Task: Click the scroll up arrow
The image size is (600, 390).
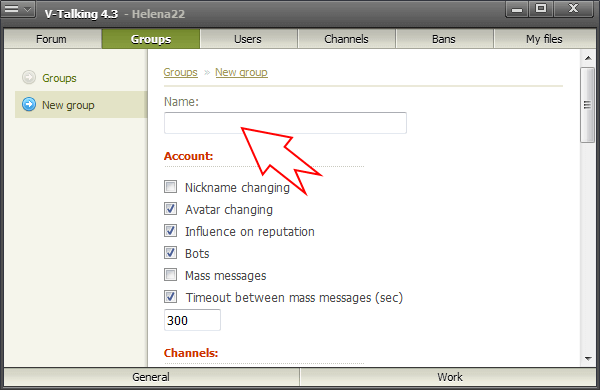Action: pyautogui.click(x=588, y=58)
